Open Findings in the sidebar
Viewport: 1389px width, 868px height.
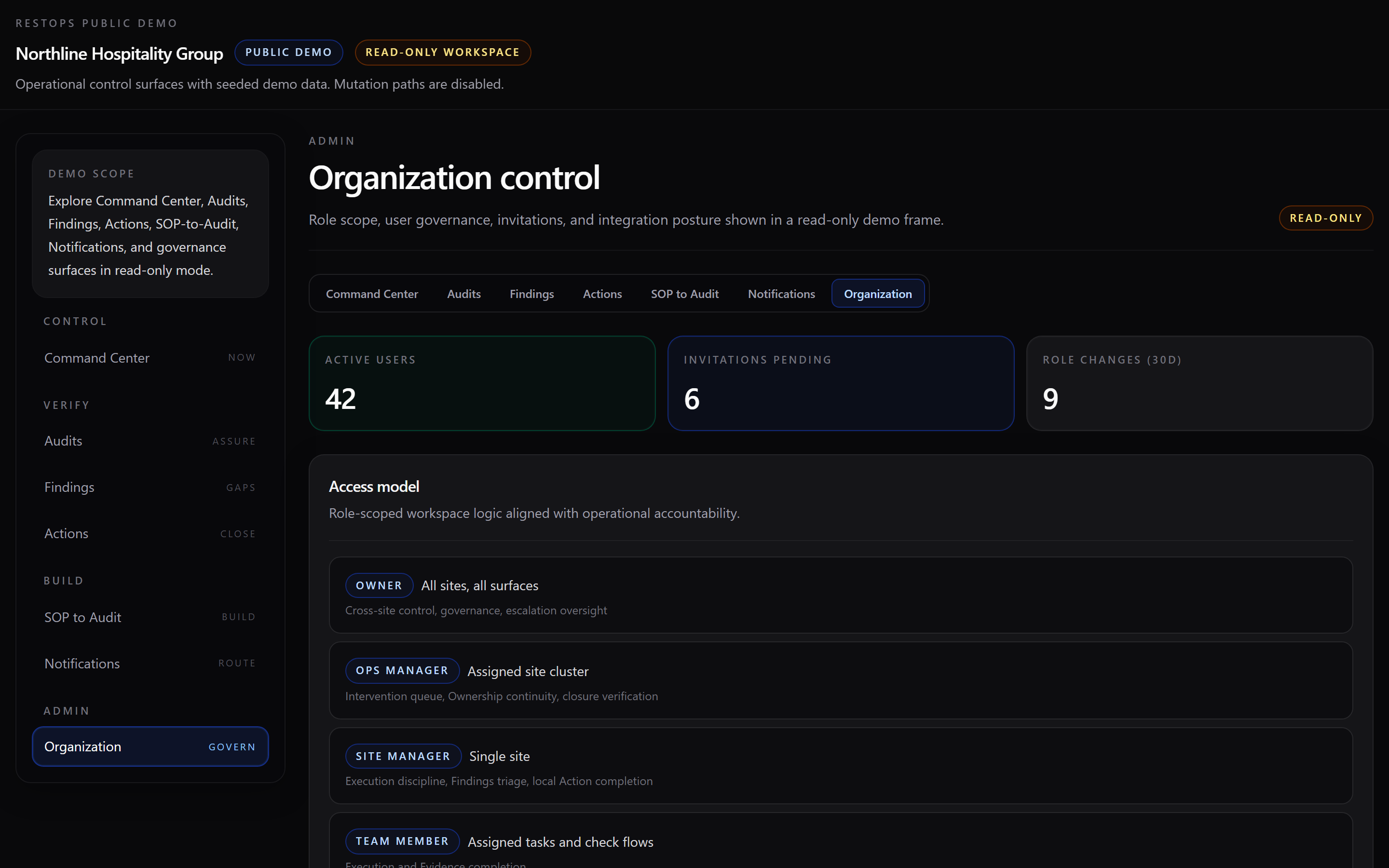pos(150,488)
